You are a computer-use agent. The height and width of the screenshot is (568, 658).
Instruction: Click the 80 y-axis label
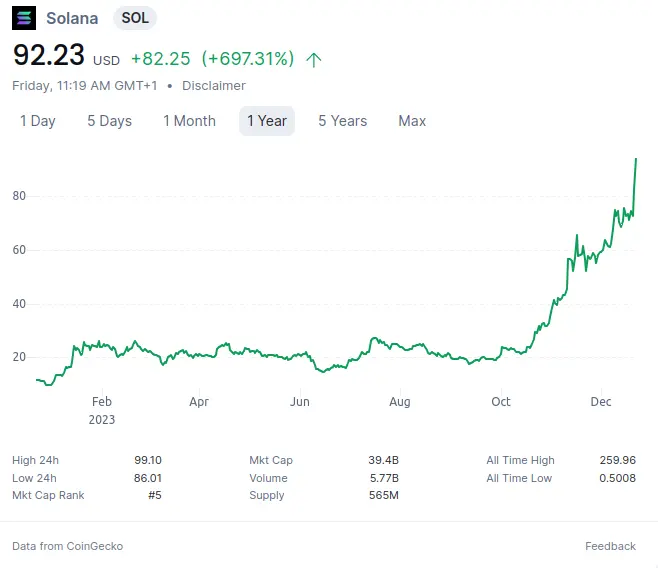[x=19, y=196]
